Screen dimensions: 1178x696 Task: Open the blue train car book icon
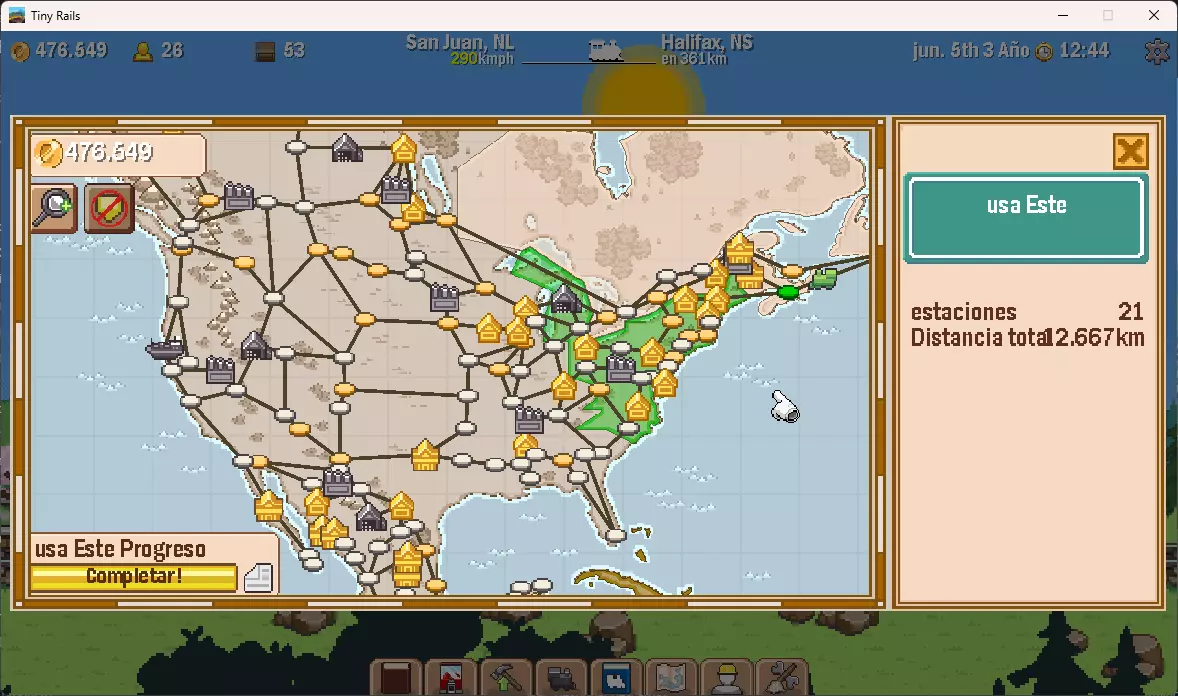click(616, 677)
